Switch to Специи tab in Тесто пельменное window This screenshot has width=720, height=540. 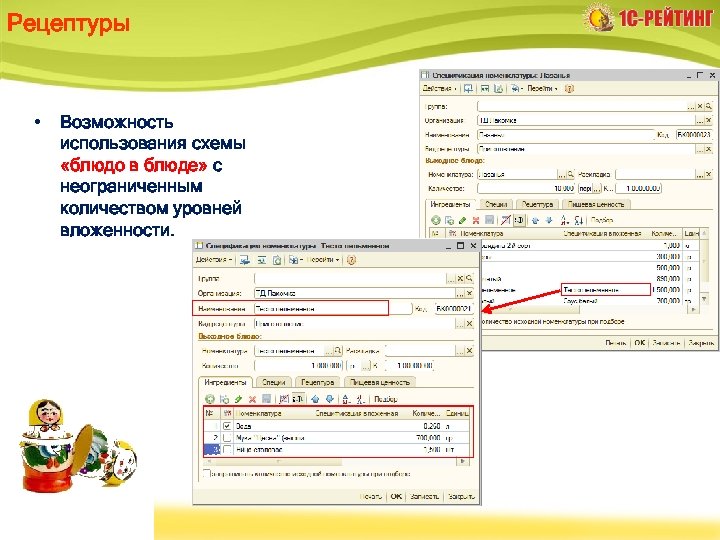click(274, 382)
